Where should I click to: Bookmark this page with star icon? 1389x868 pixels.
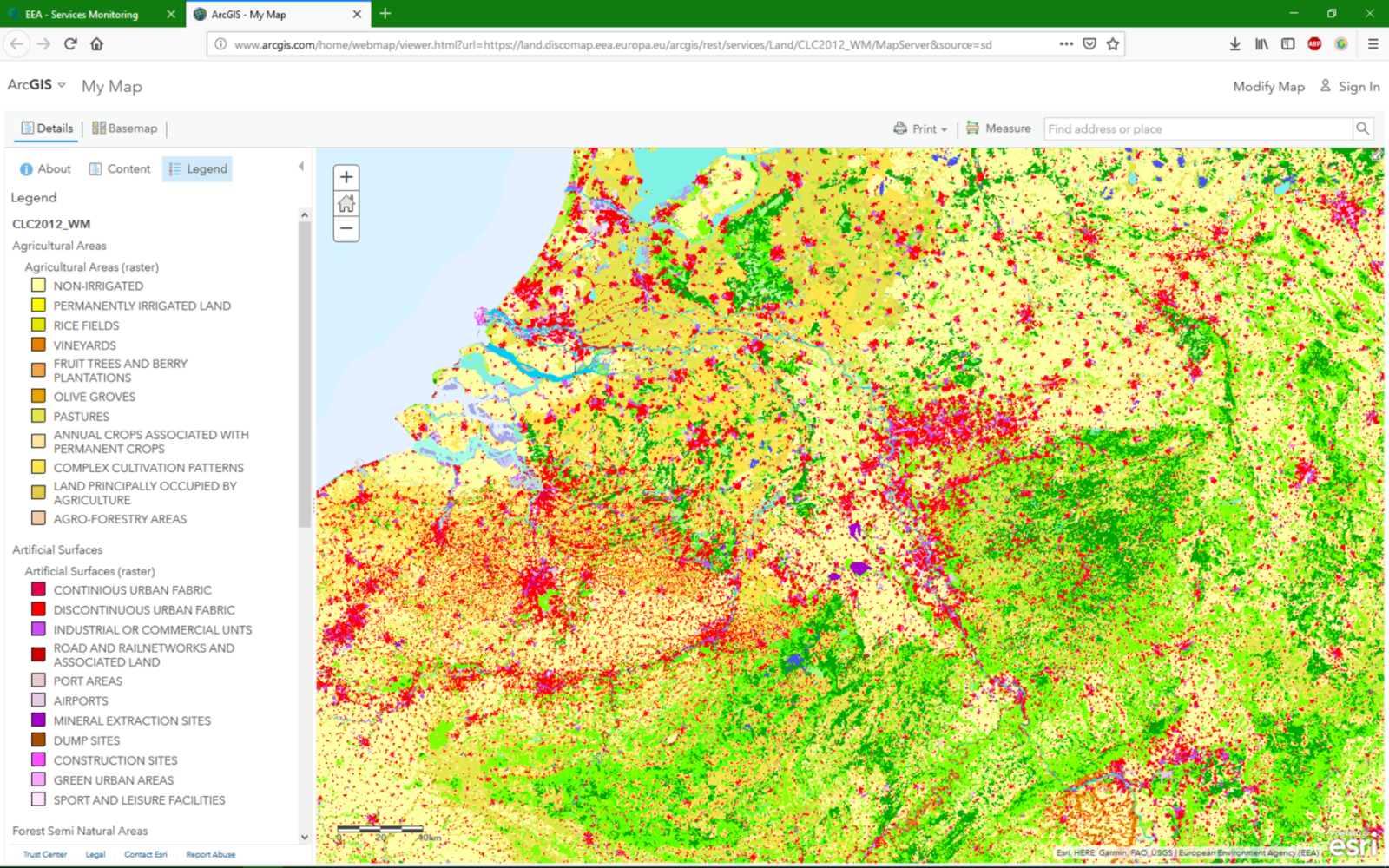(1113, 44)
